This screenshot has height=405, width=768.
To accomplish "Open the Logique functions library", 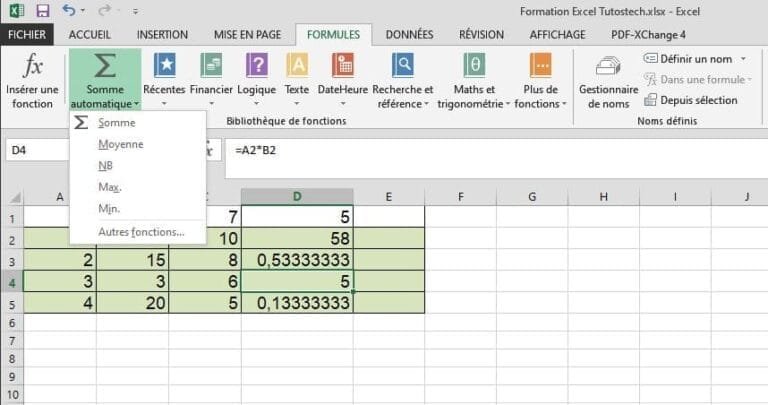I will coord(257,79).
